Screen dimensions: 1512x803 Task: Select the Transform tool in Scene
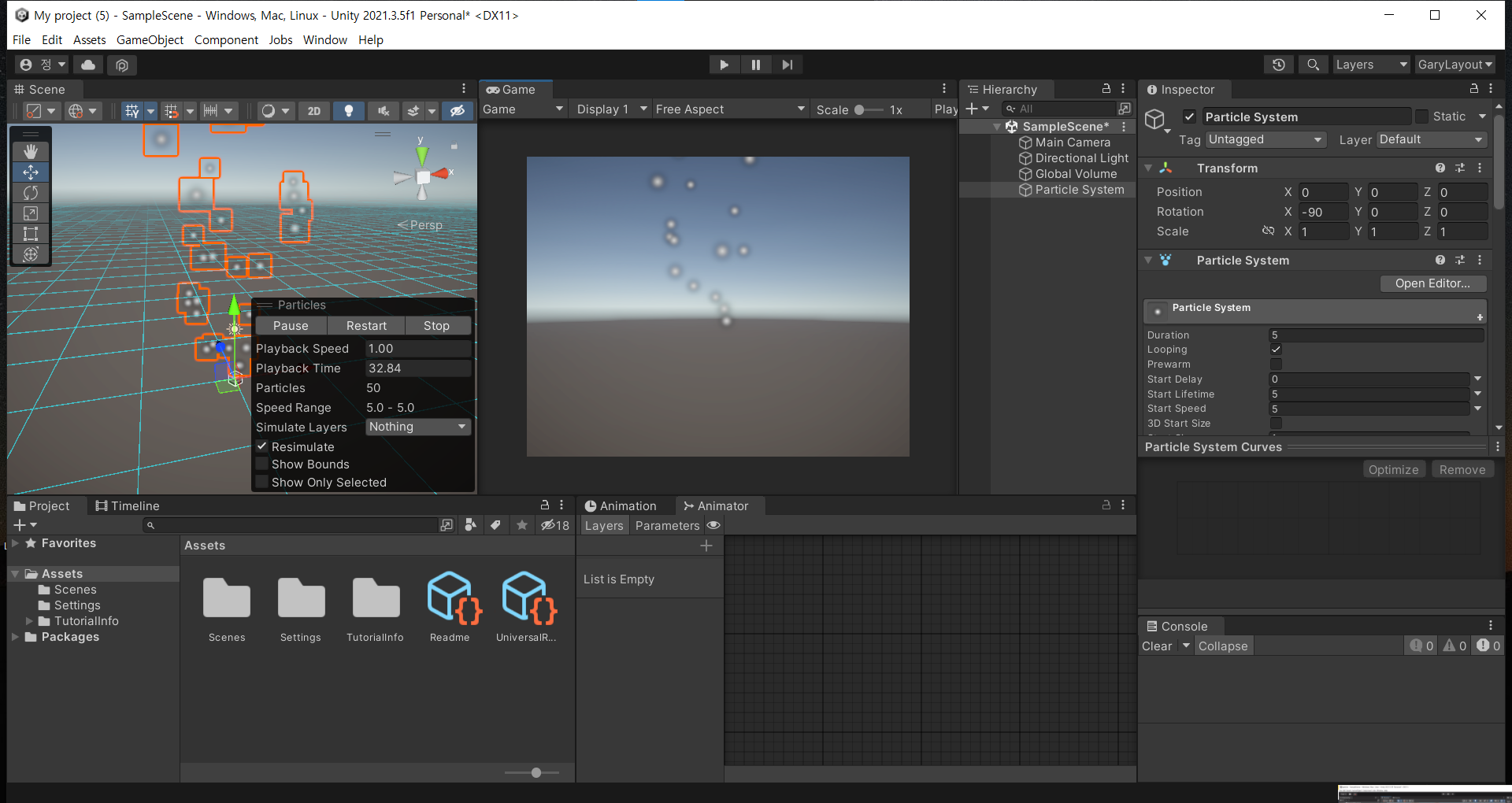pyautogui.click(x=31, y=253)
